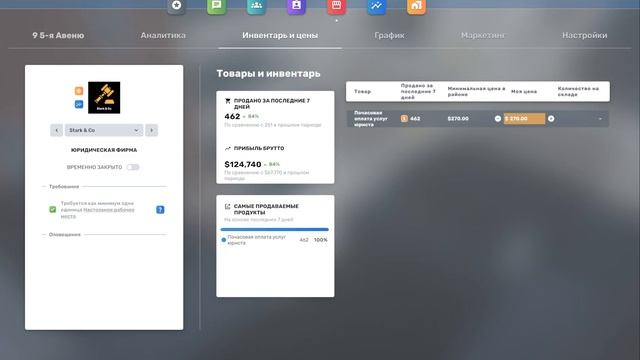The height and width of the screenshot is (360, 640).
Task: Select the Инвентарь и цены tab
Action: pos(280,36)
